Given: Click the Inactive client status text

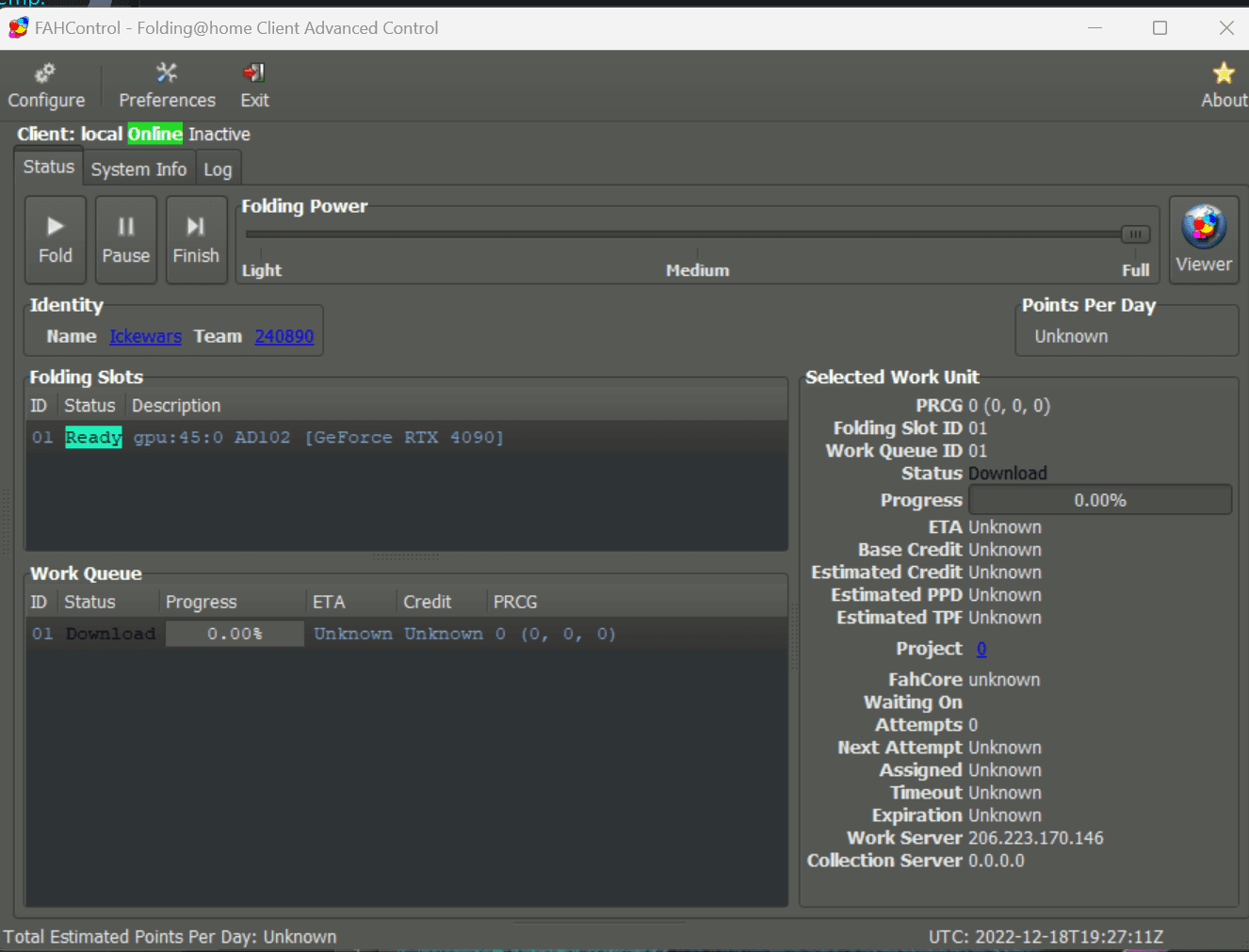Looking at the screenshot, I should 219,135.
